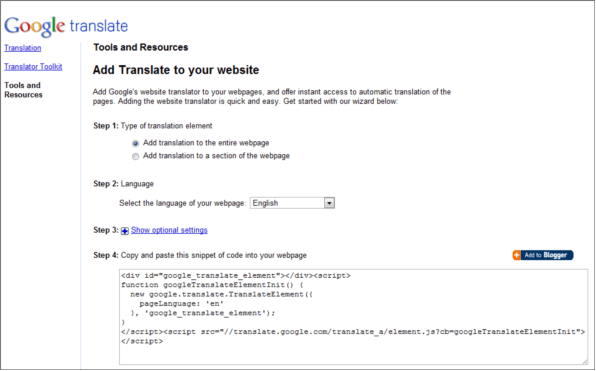Click the pageLanguage: 'en' code line

[181, 304]
